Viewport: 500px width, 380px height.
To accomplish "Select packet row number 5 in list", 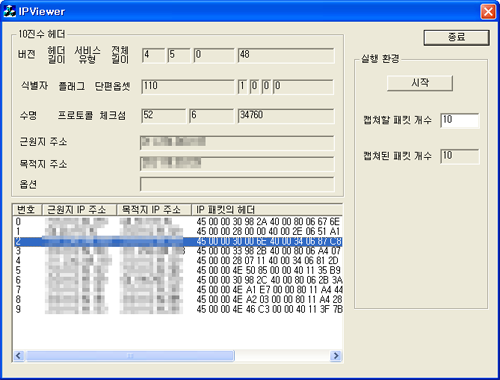I will [x=178, y=270].
